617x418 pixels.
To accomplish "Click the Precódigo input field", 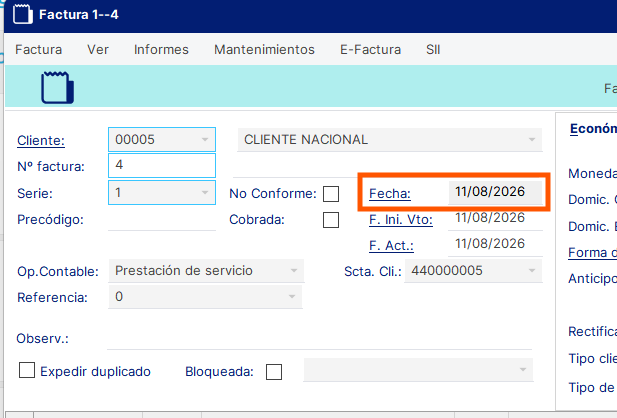I will tap(162, 219).
